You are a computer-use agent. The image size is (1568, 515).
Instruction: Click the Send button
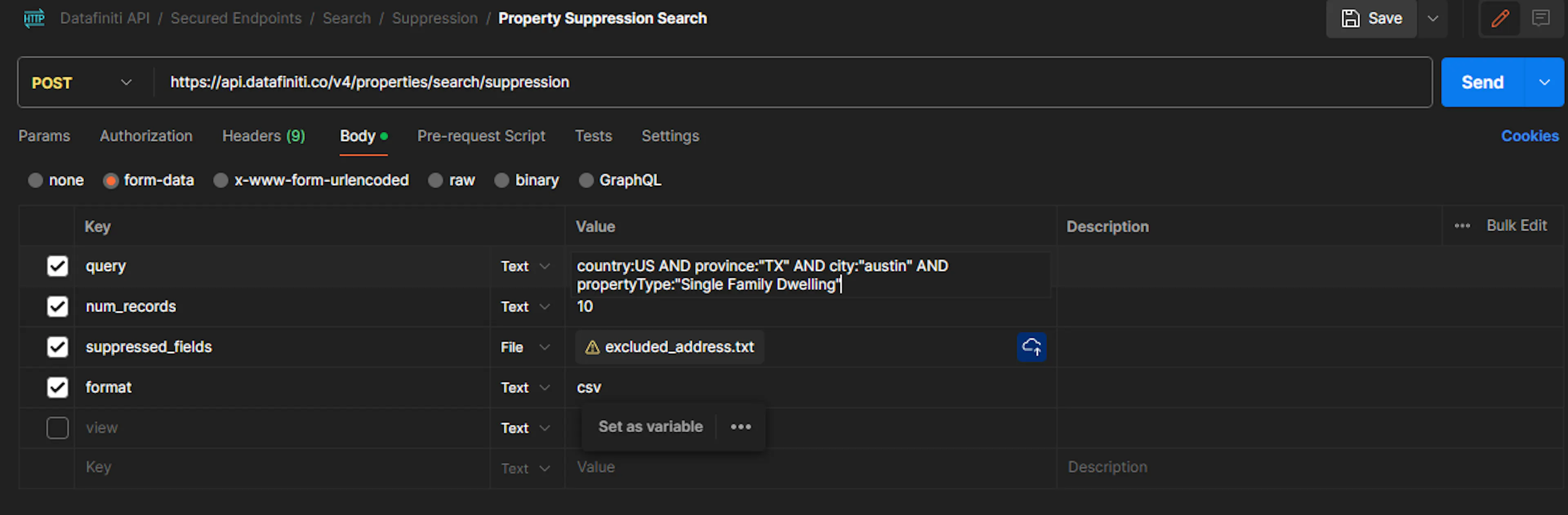(x=1481, y=82)
